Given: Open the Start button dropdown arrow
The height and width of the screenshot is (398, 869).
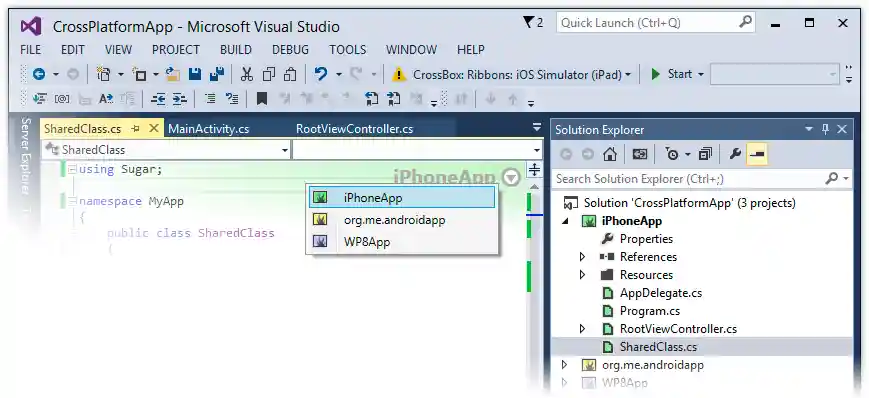Looking at the screenshot, I should pos(700,74).
